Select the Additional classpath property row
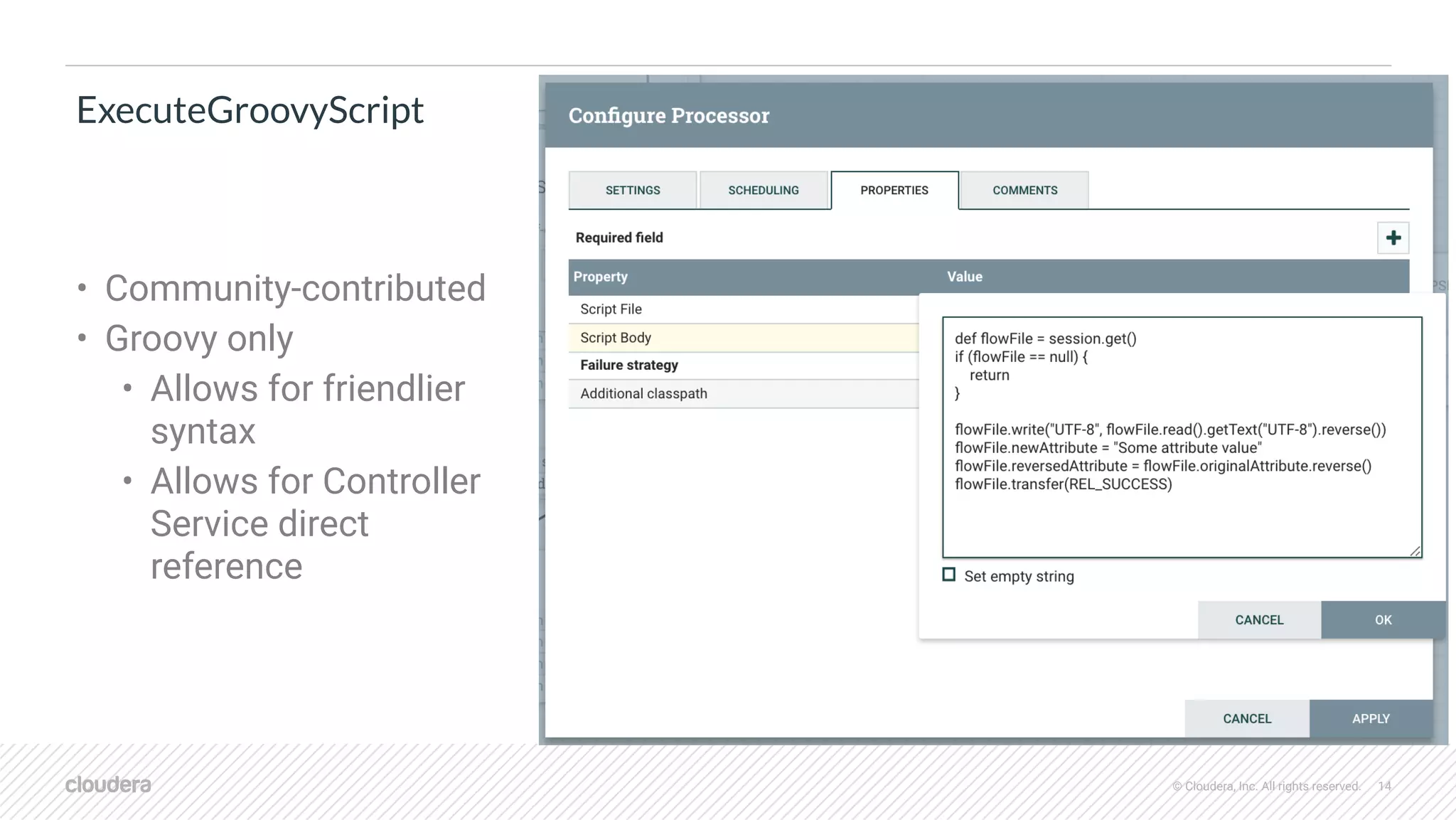This screenshot has height=820, width=1456. pyautogui.click(x=744, y=393)
